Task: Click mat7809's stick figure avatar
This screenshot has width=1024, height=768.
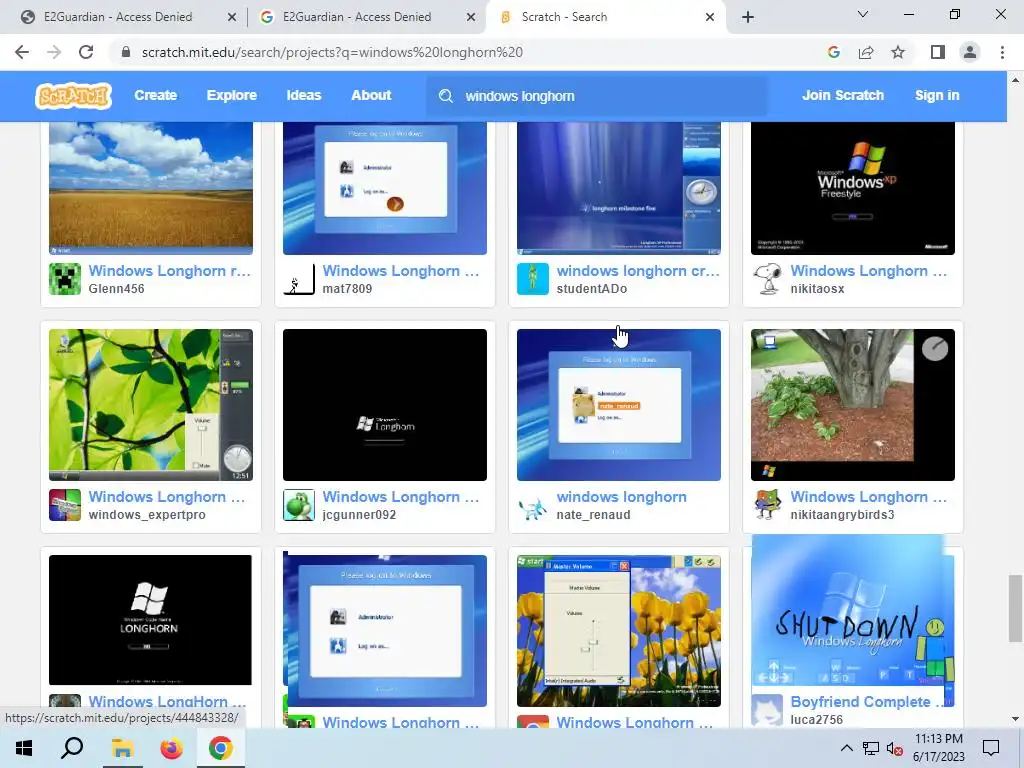Action: (x=299, y=279)
